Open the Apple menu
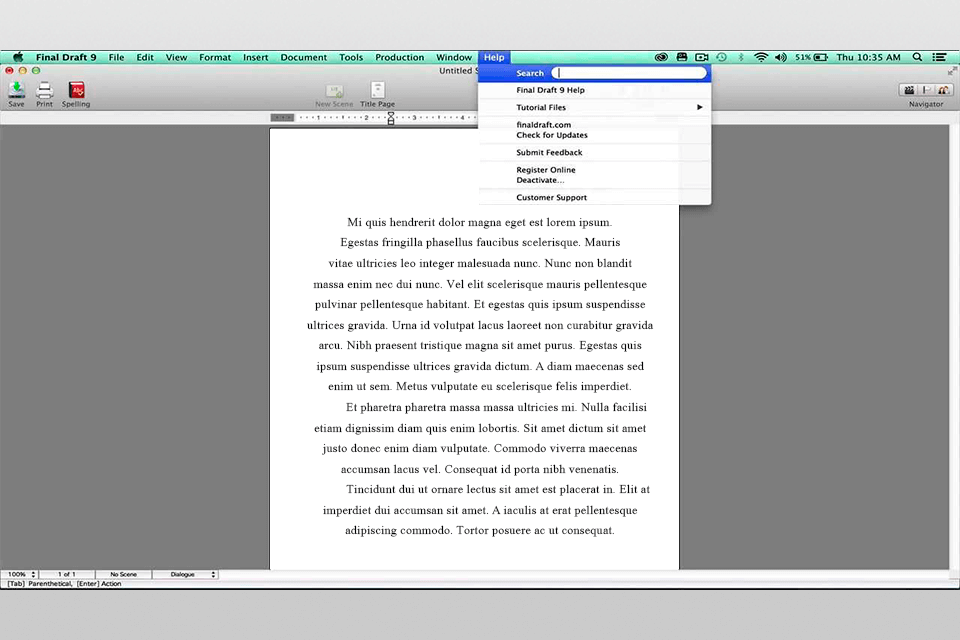The width and height of the screenshot is (960, 640). 18,57
